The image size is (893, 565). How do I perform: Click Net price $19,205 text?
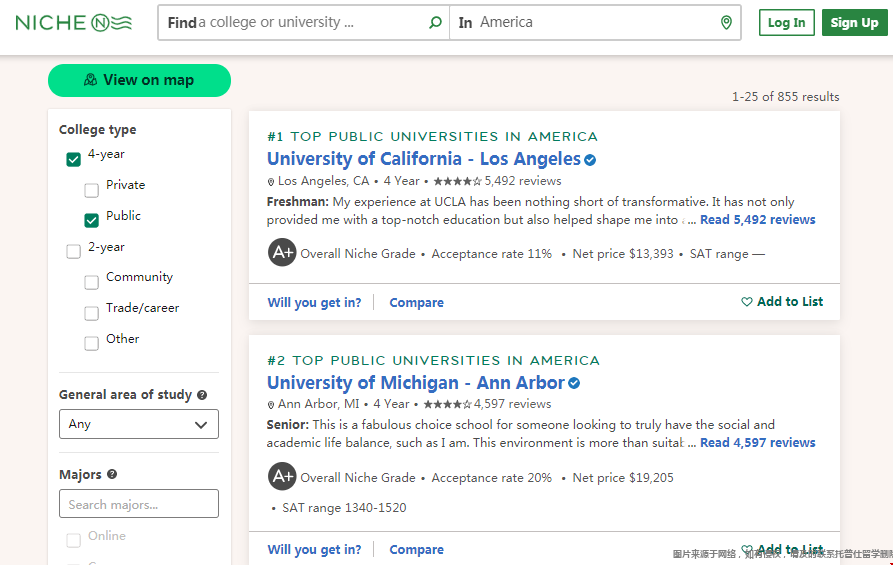point(623,478)
